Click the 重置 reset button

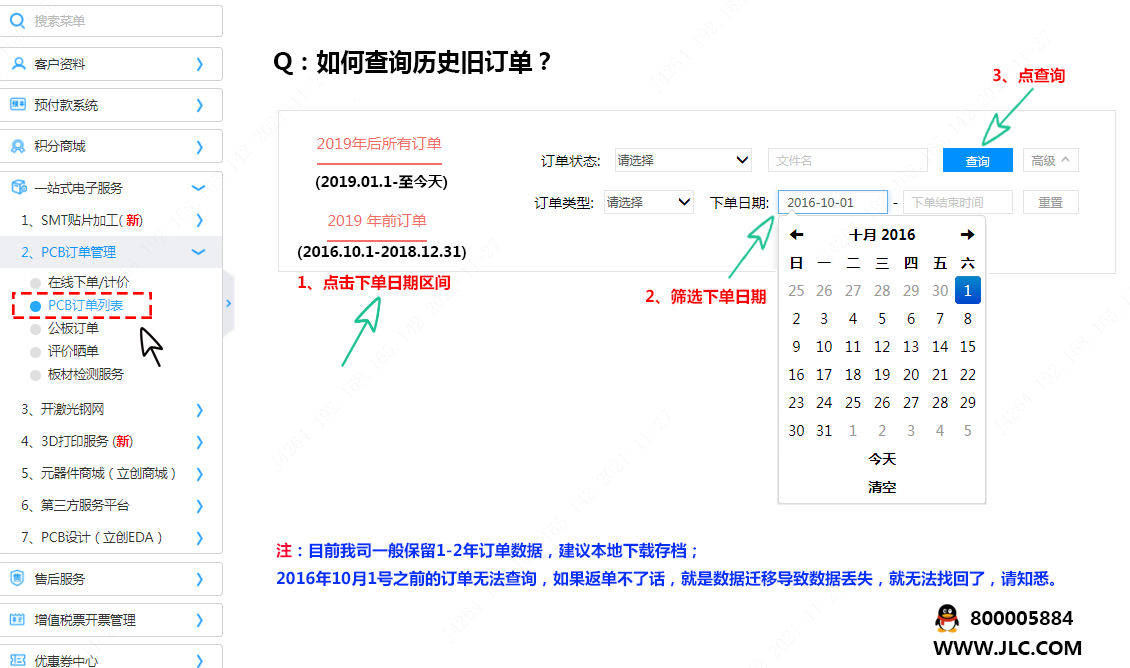pos(1050,202)
